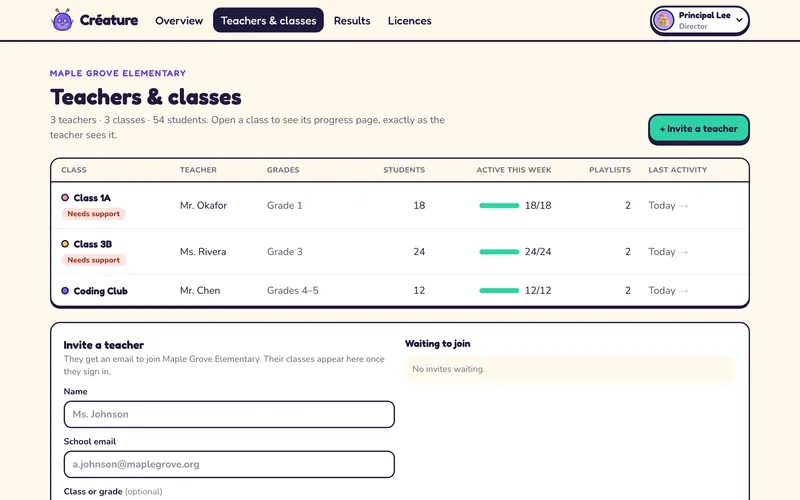The height and width of the screenshot is (500, 800).
Task: Click the MAPLE GROVE ELEMENTARY heading label
Action: (x=118, y=73)
